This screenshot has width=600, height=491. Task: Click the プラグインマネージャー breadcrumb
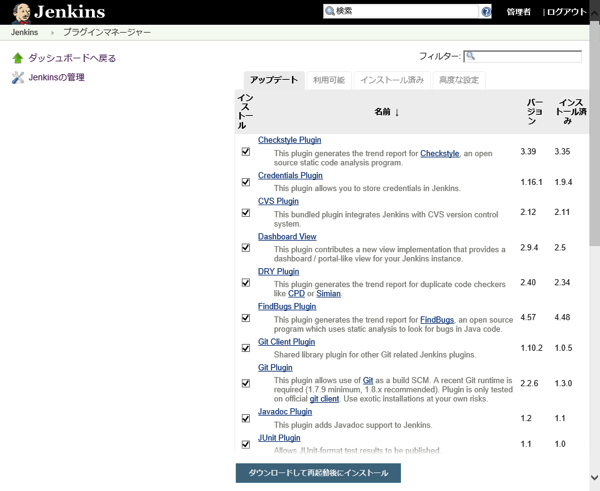pos(107,33)
